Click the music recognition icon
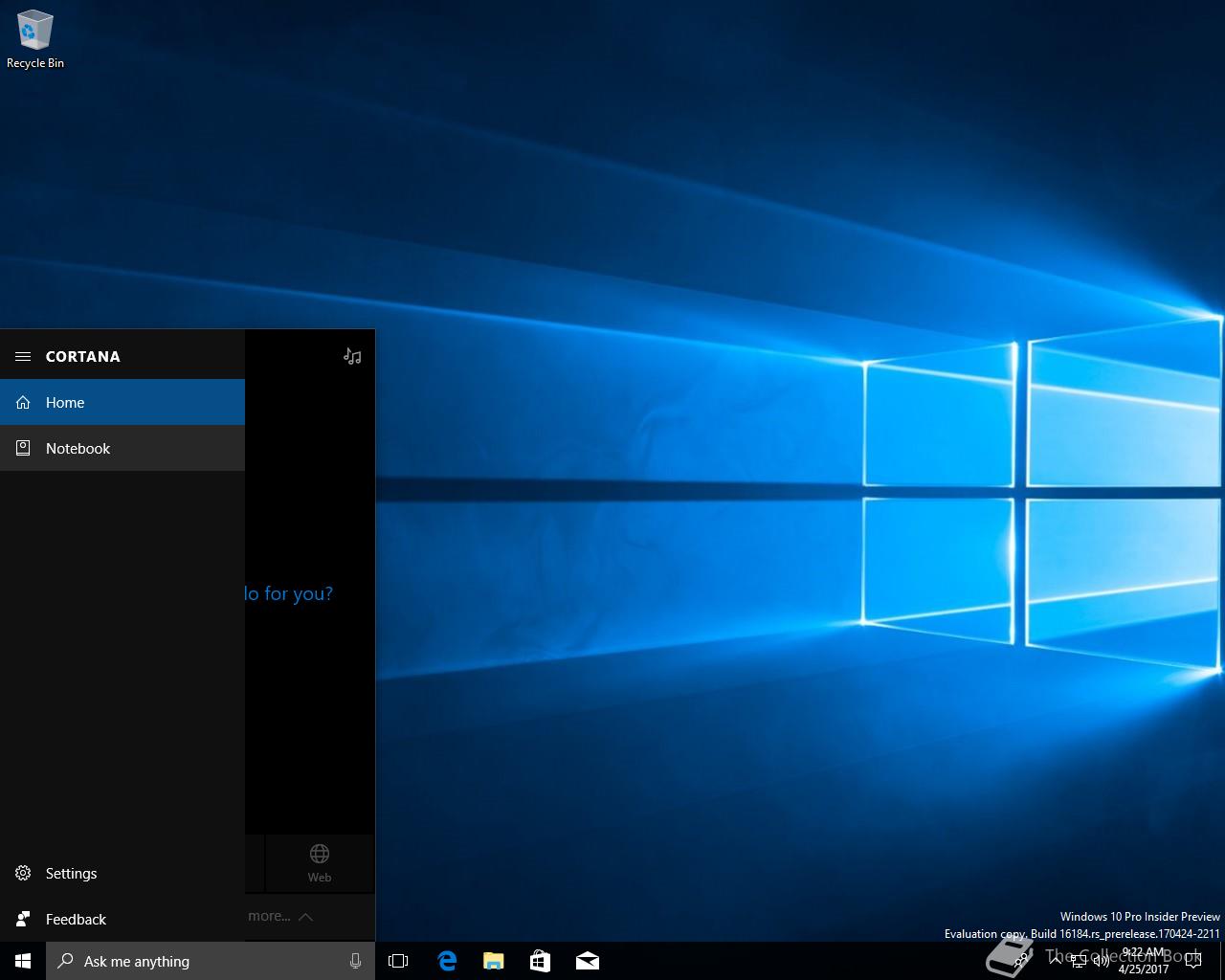Screen dimensions: 1225x980 click(x=352, y=356)
